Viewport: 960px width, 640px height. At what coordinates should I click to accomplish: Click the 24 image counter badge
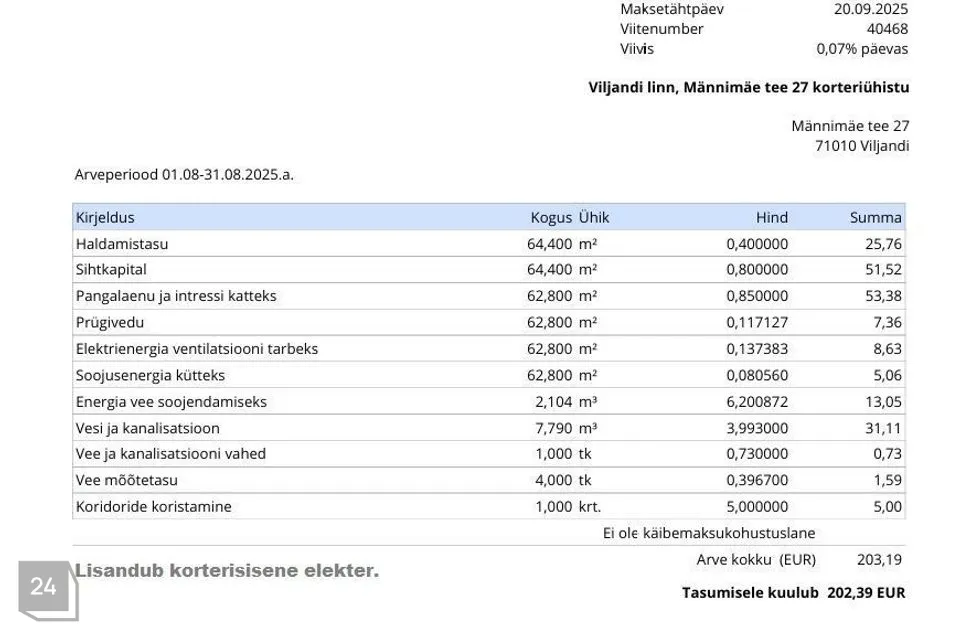[43, 587]
